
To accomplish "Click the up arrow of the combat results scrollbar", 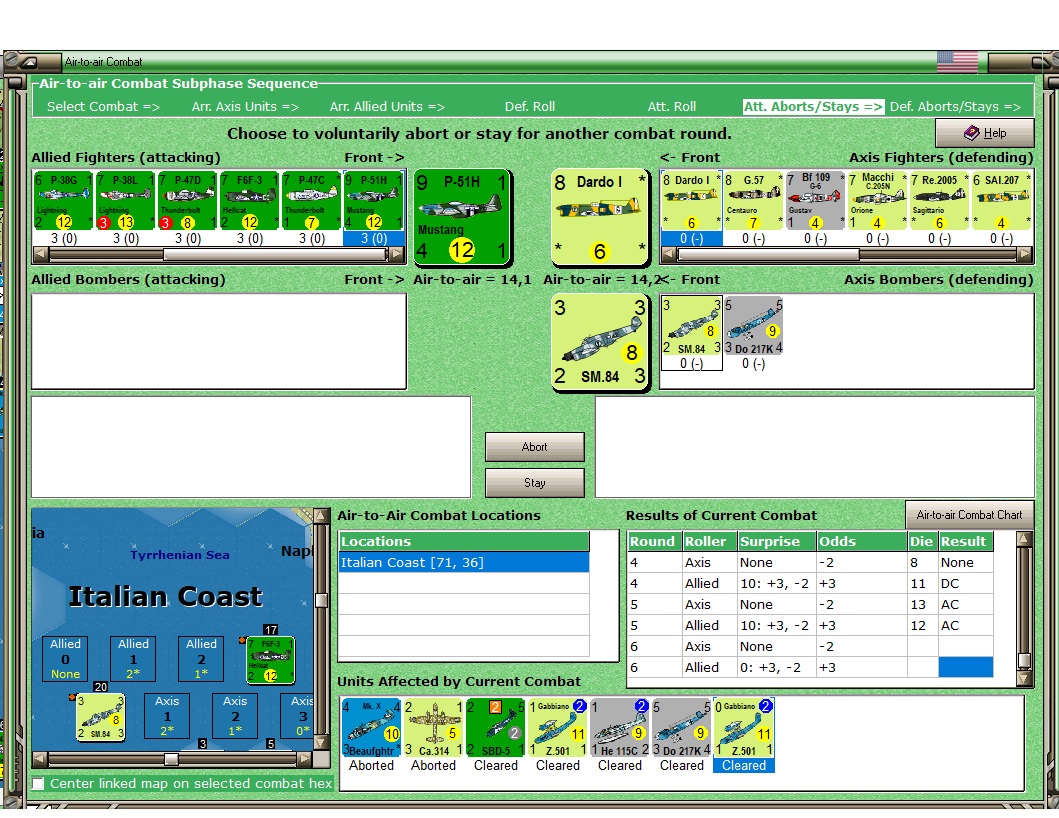I will point(1024,539).
